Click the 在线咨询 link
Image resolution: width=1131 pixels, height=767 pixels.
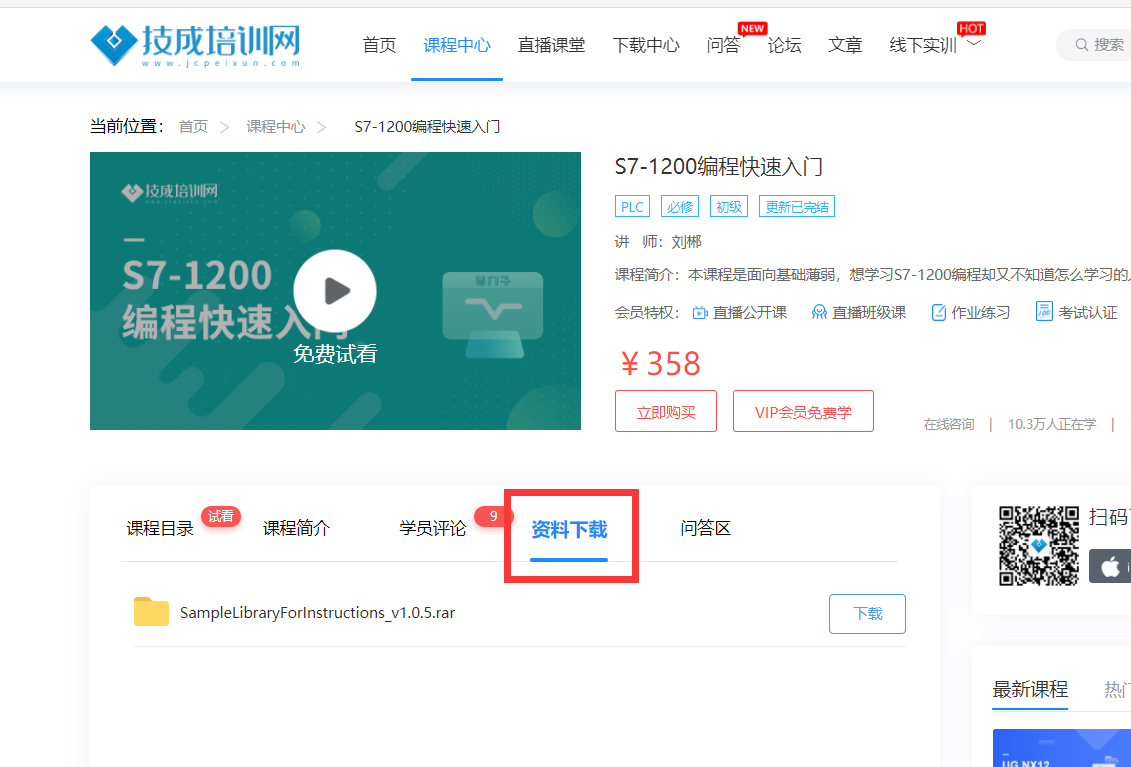click(949, 424)
